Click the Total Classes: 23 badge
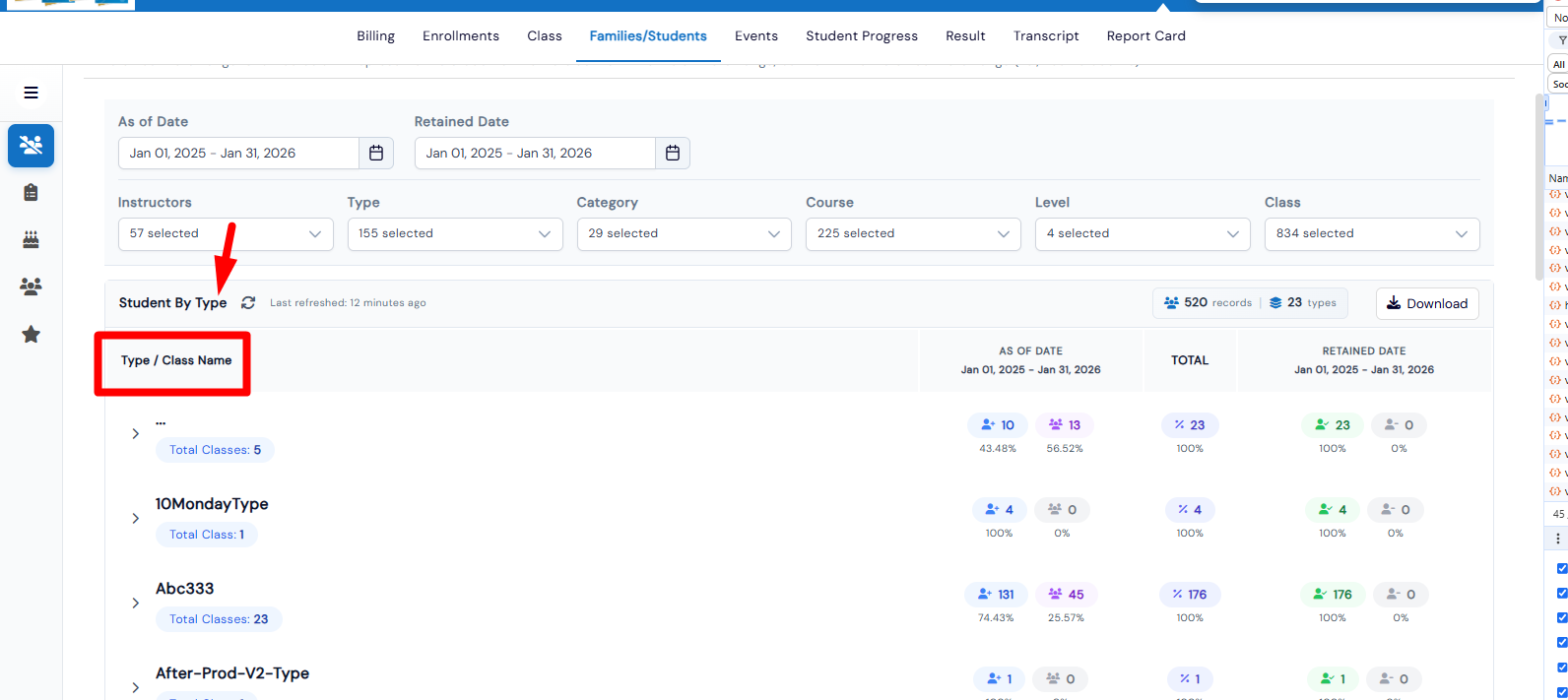This screenshot has height=700, width=1568. click(219, 619)
